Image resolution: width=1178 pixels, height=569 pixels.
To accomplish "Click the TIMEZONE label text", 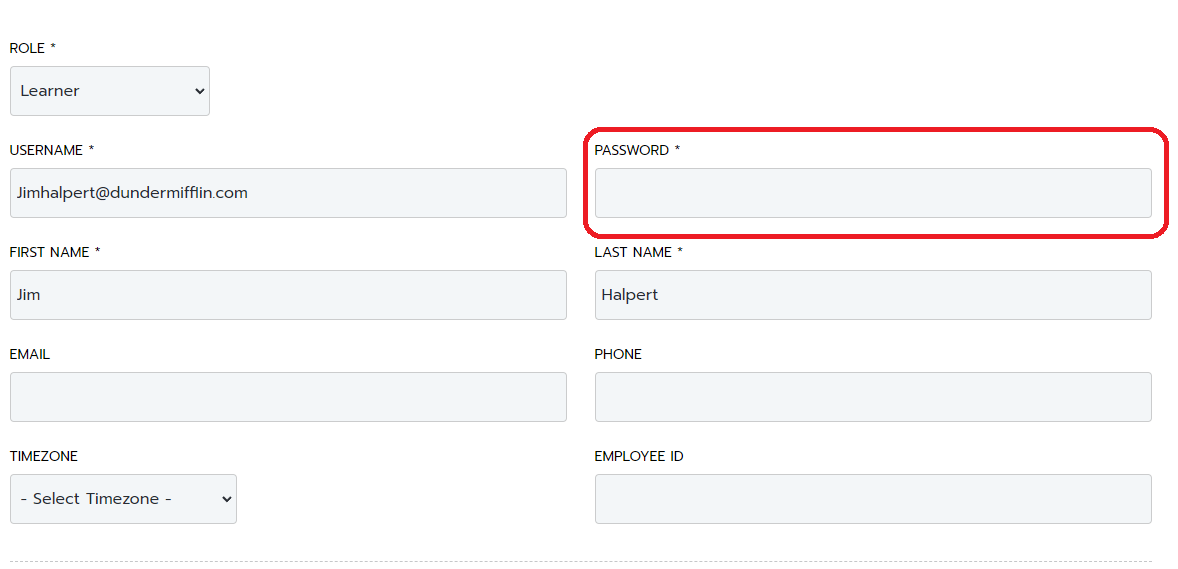I will click(44, 456).
